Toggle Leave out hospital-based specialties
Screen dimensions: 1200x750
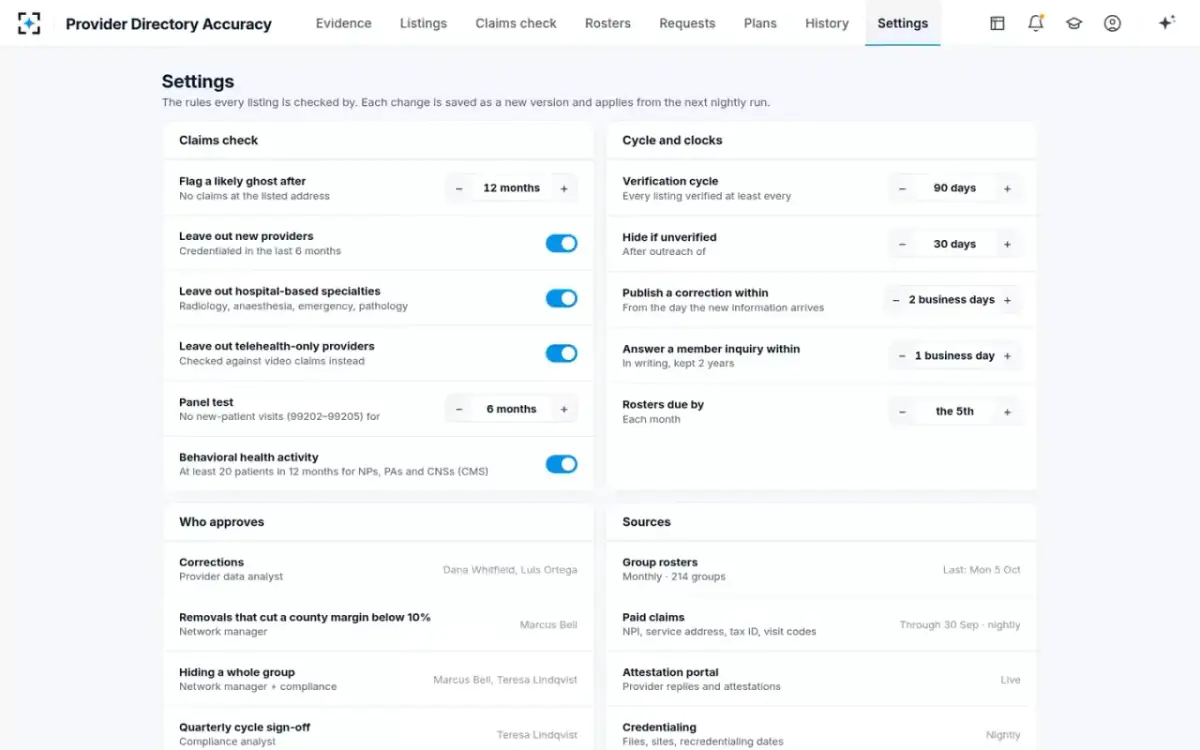pyautogui.click(x=561, y=298)
